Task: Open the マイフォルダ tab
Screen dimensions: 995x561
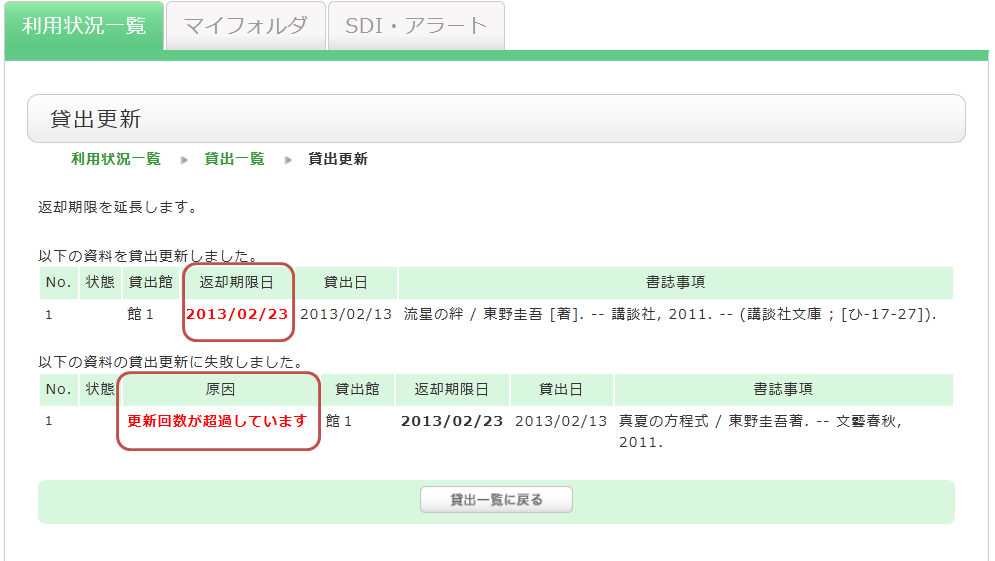Action: click(245, 26)
